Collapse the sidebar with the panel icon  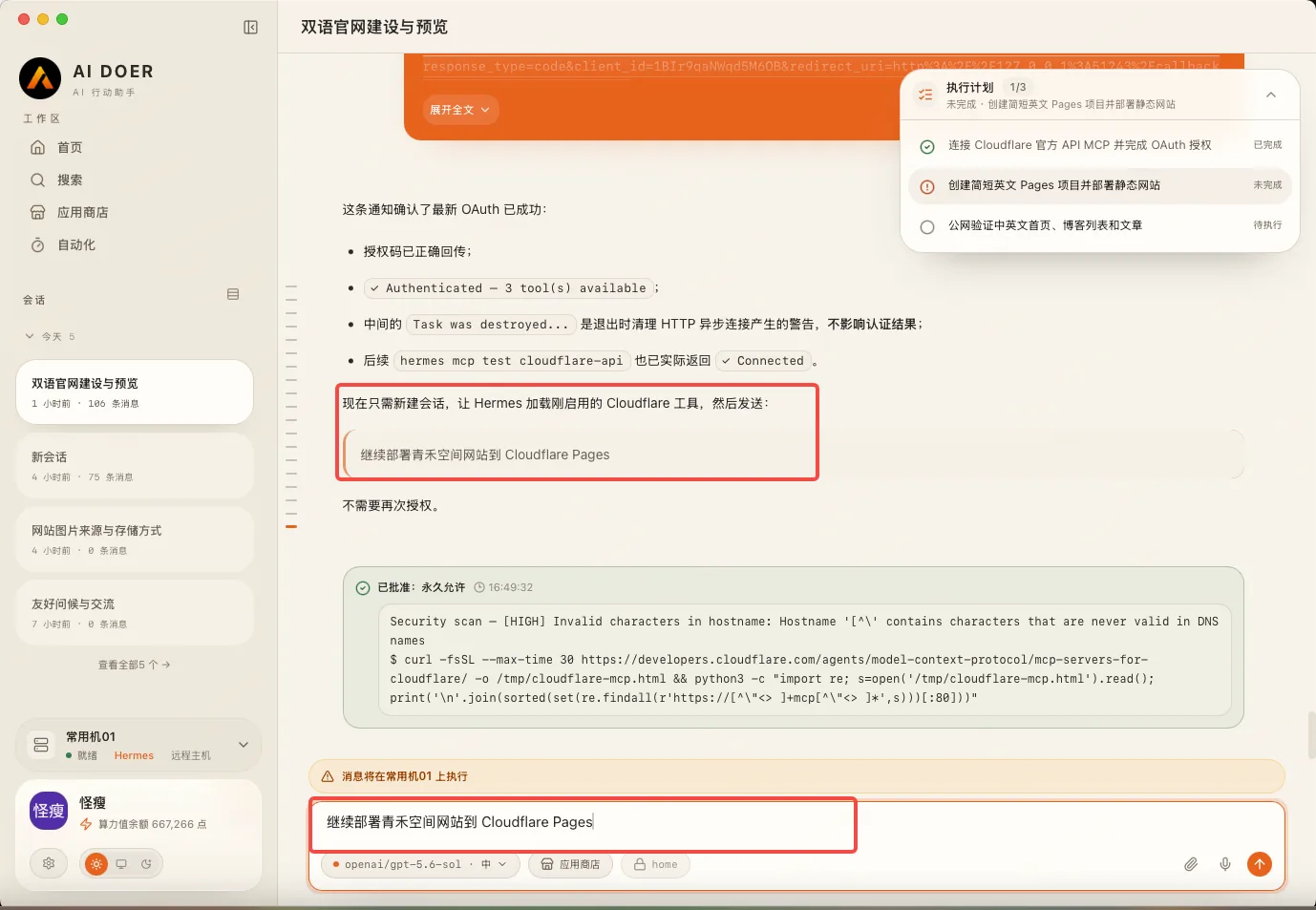pyautogui.click(x=250, y=28)
